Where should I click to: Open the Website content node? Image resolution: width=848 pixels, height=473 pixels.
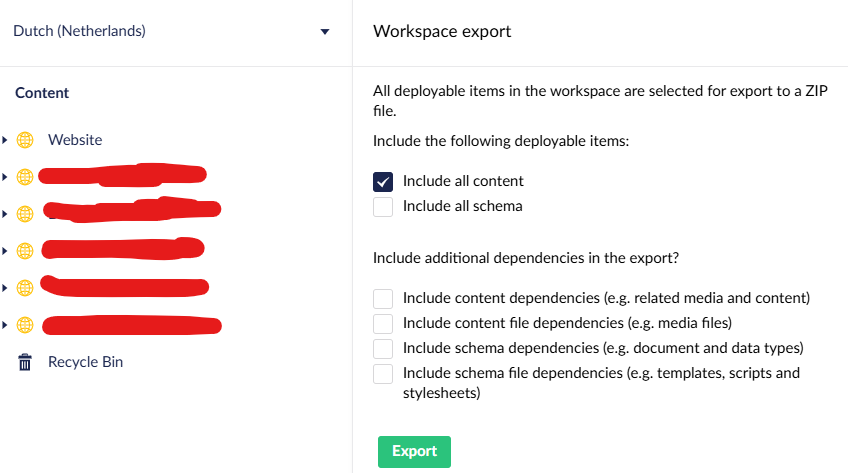(75, 140)
